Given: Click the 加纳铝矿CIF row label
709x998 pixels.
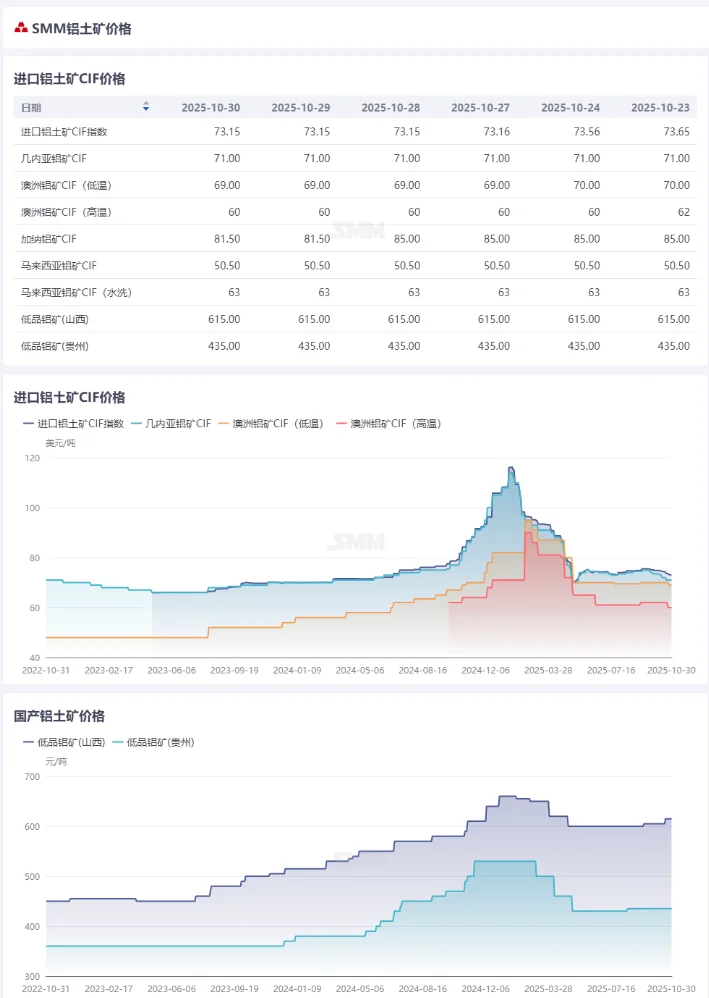Looking at the screenshot, I should pyautogui.click(x=48, y=239).
